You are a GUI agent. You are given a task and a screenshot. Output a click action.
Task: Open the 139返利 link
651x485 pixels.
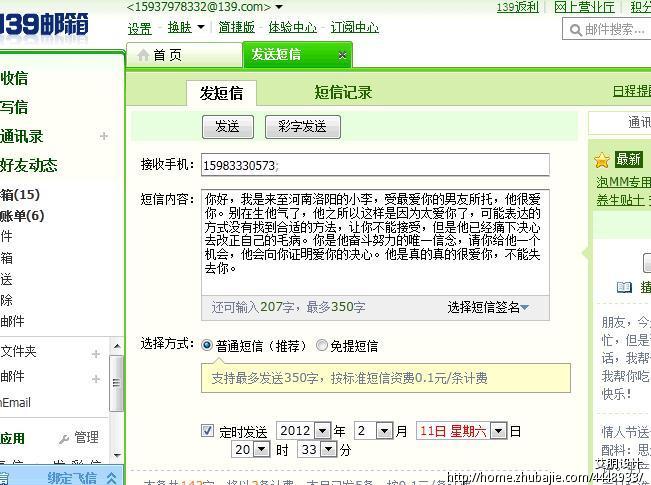click(x=518, y=7)
